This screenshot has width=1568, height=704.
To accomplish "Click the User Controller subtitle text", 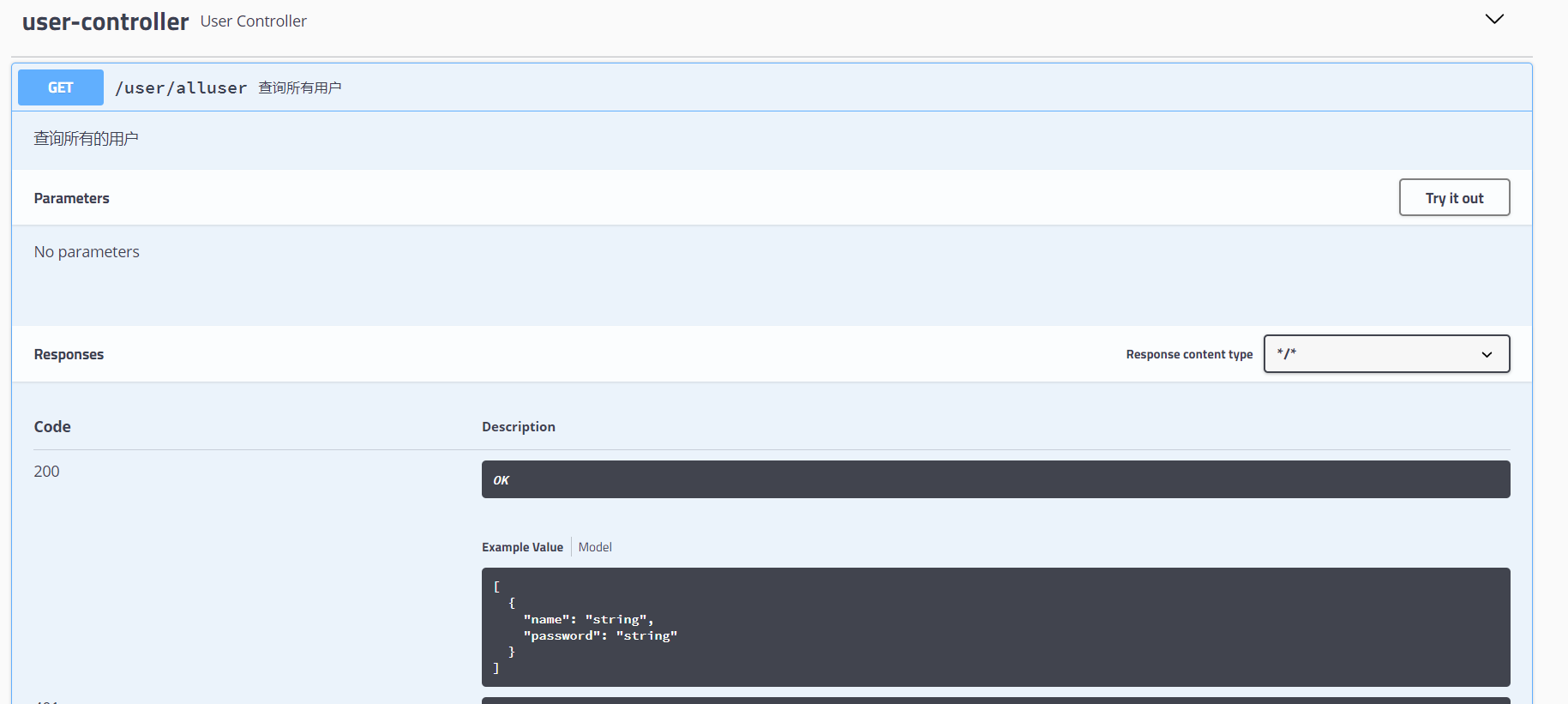I will click(253, 21).
